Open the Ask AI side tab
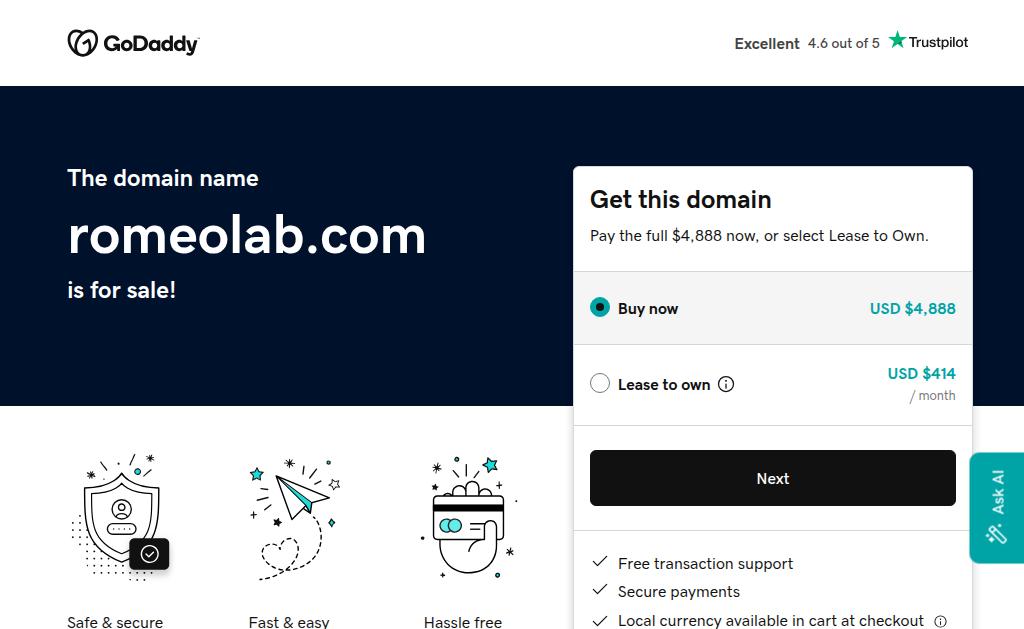This screenshot has width=1024, height=629. [997, 508]
